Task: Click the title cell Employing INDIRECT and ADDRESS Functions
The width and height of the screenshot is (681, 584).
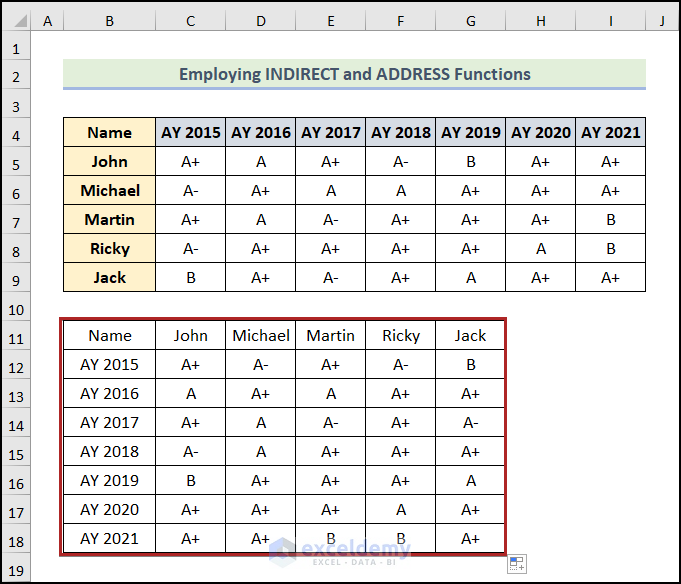Action: pos(354,74)
